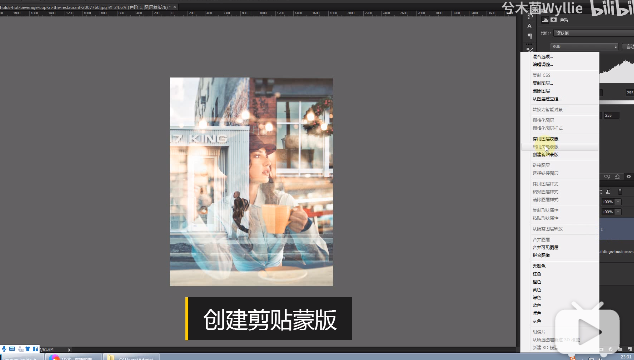The image size is (634, 360).
Task: Open the top collapsed panel icon in dock
Action: point(530,17)
